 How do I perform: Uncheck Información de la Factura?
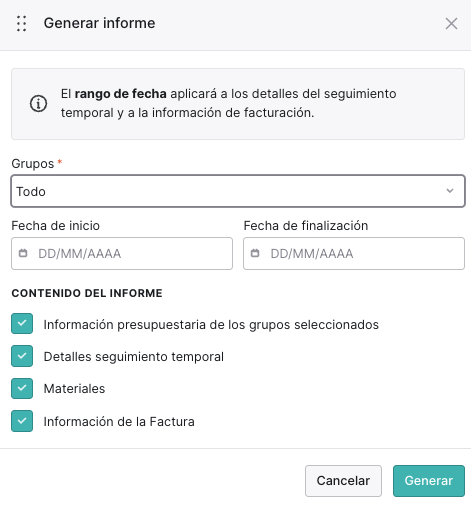tap(22, 421)
